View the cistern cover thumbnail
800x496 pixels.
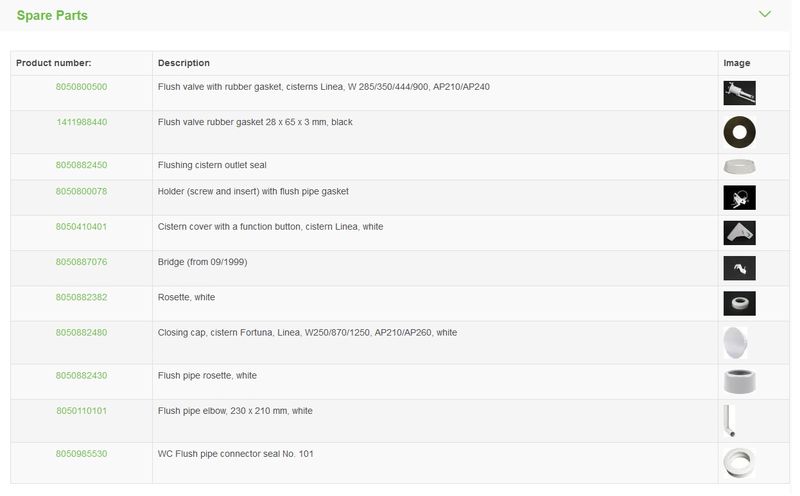tap(739, 233)
